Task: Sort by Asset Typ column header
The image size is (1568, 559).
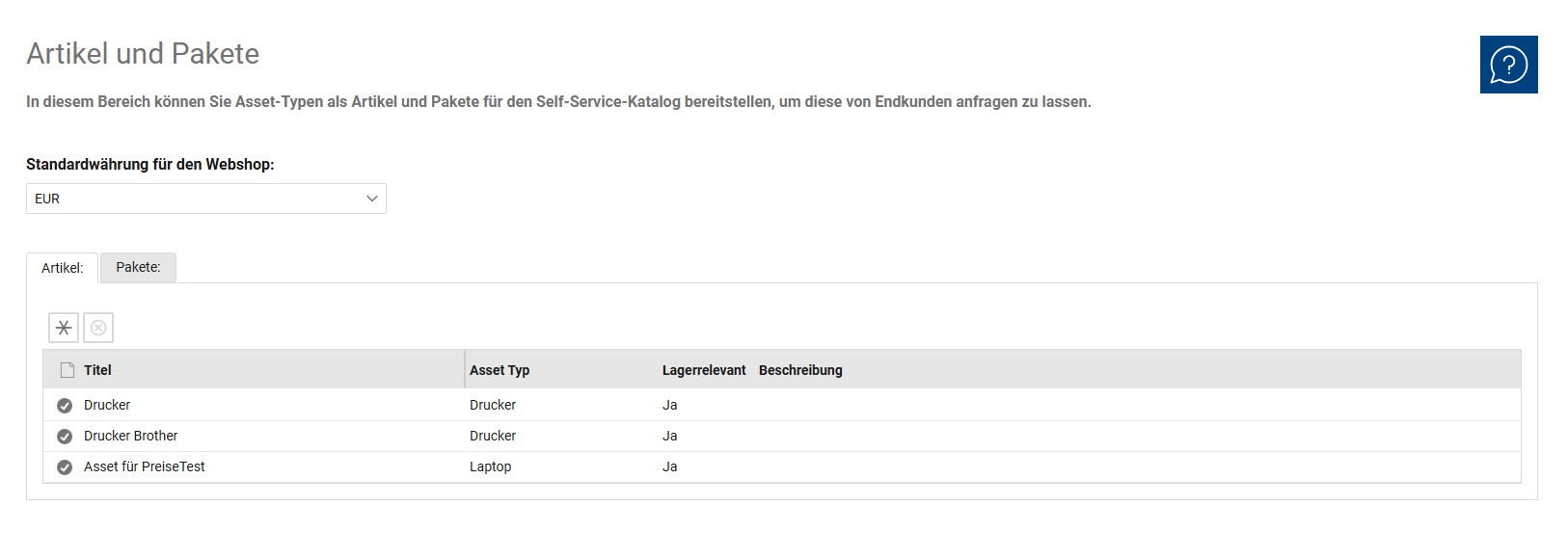Action: [x=500, y=370]
